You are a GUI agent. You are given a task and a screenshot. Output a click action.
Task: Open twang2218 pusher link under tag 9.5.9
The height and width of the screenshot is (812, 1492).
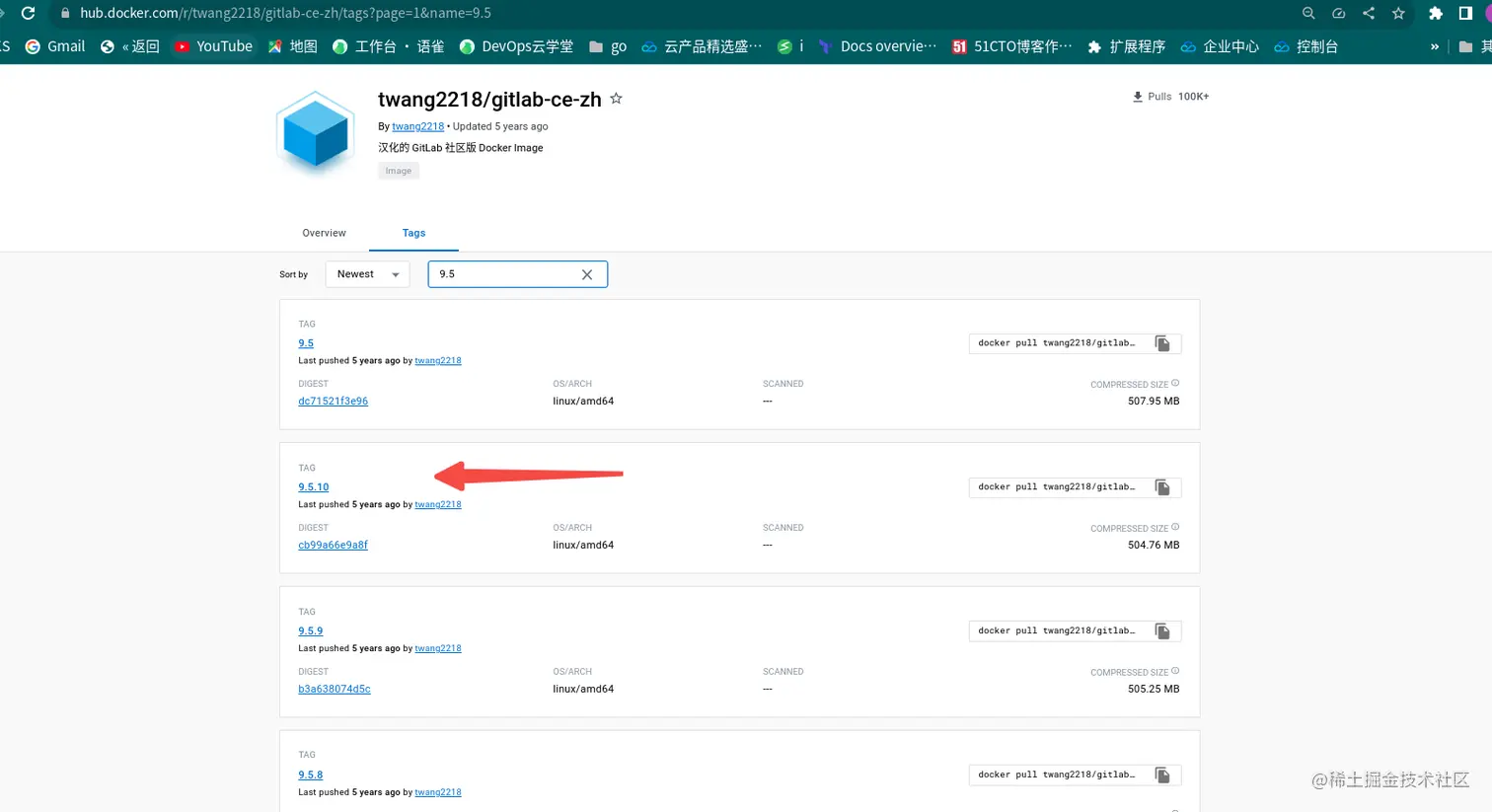[438, 649]
